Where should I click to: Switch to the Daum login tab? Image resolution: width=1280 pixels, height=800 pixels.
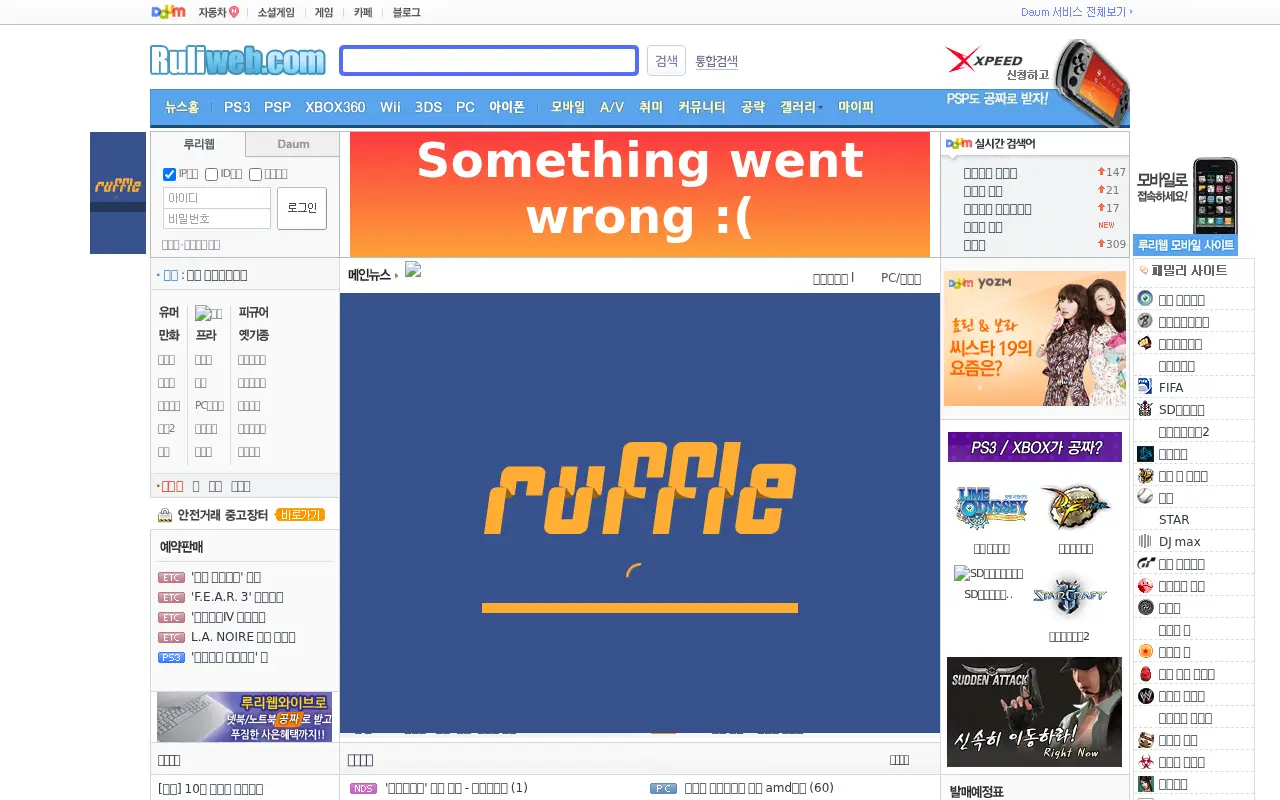point(293,144)
